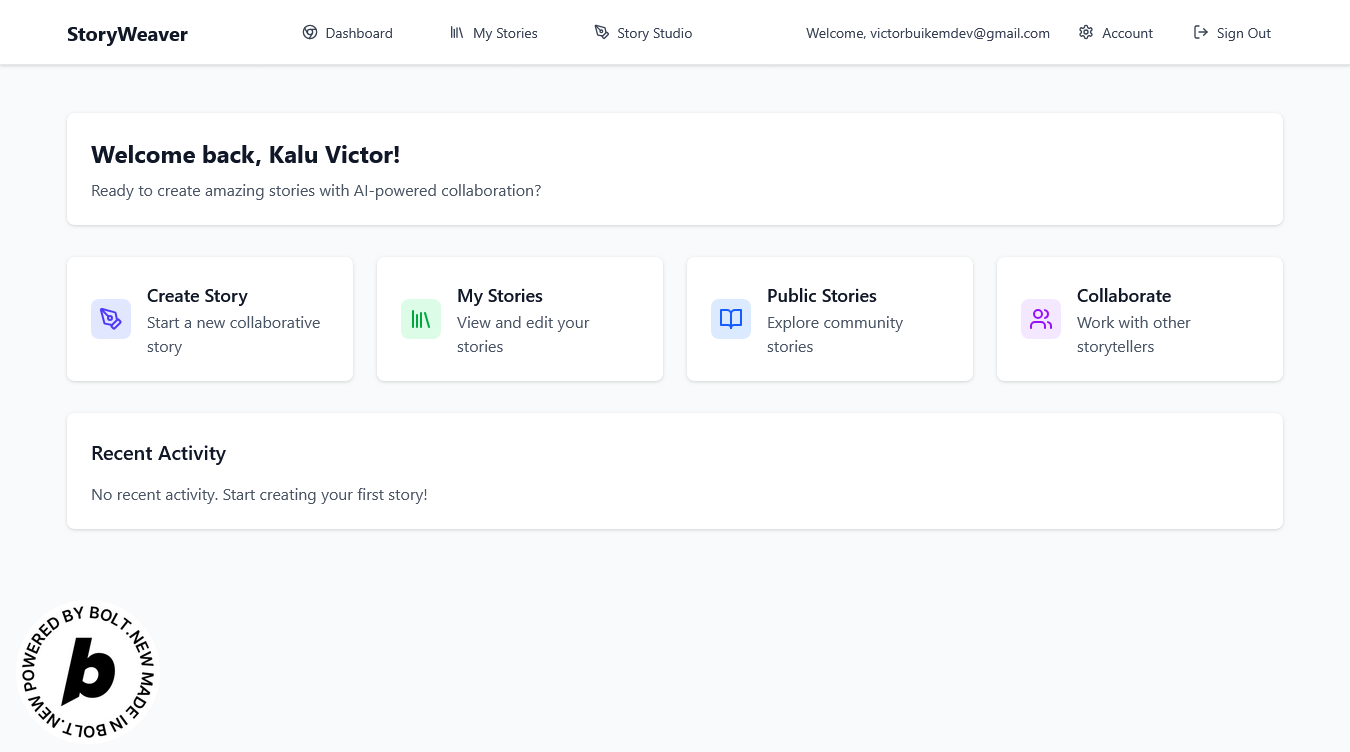The height and width of the screenshot is (752, 1350).
Task: Click the green My Stories card icon
Action: pyautogui.click(x=421, y=319)
